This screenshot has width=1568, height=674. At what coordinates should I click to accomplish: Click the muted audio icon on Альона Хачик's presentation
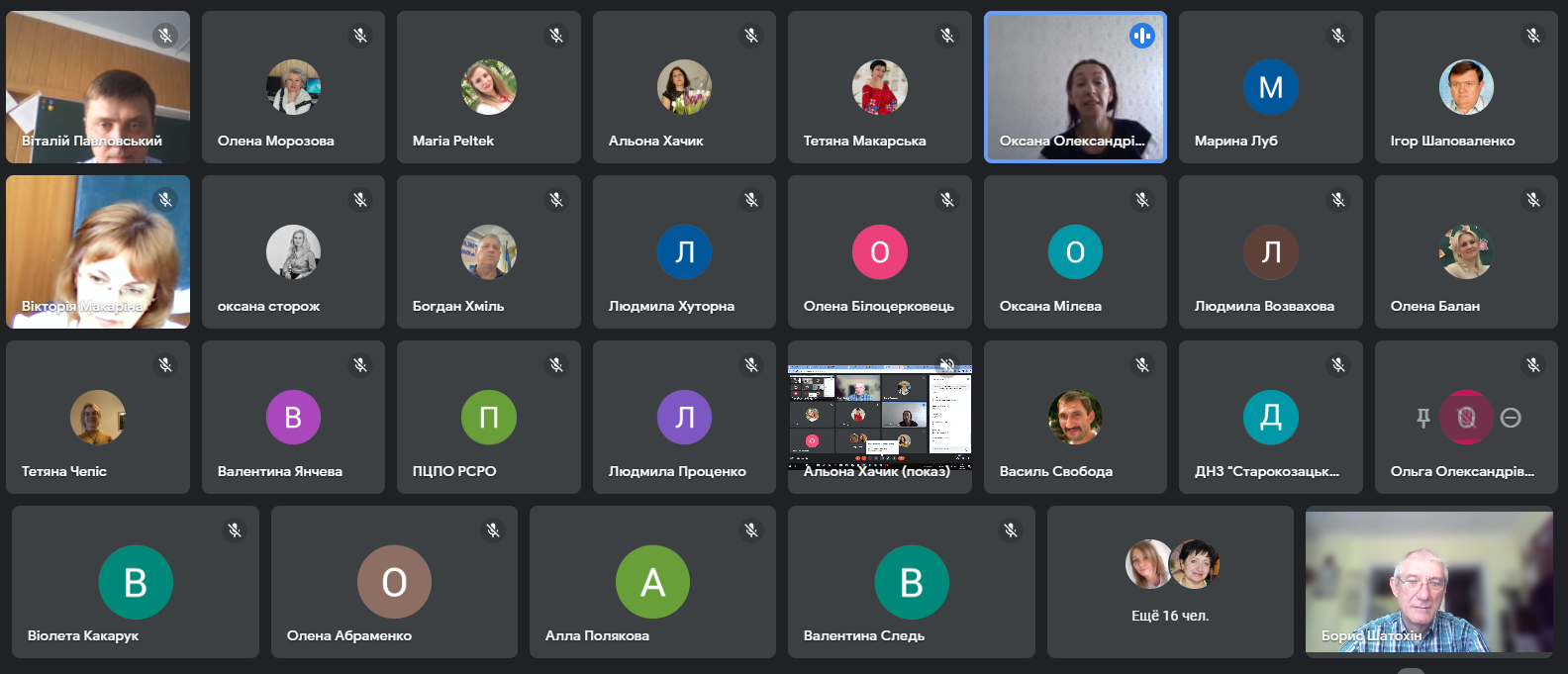947,365
